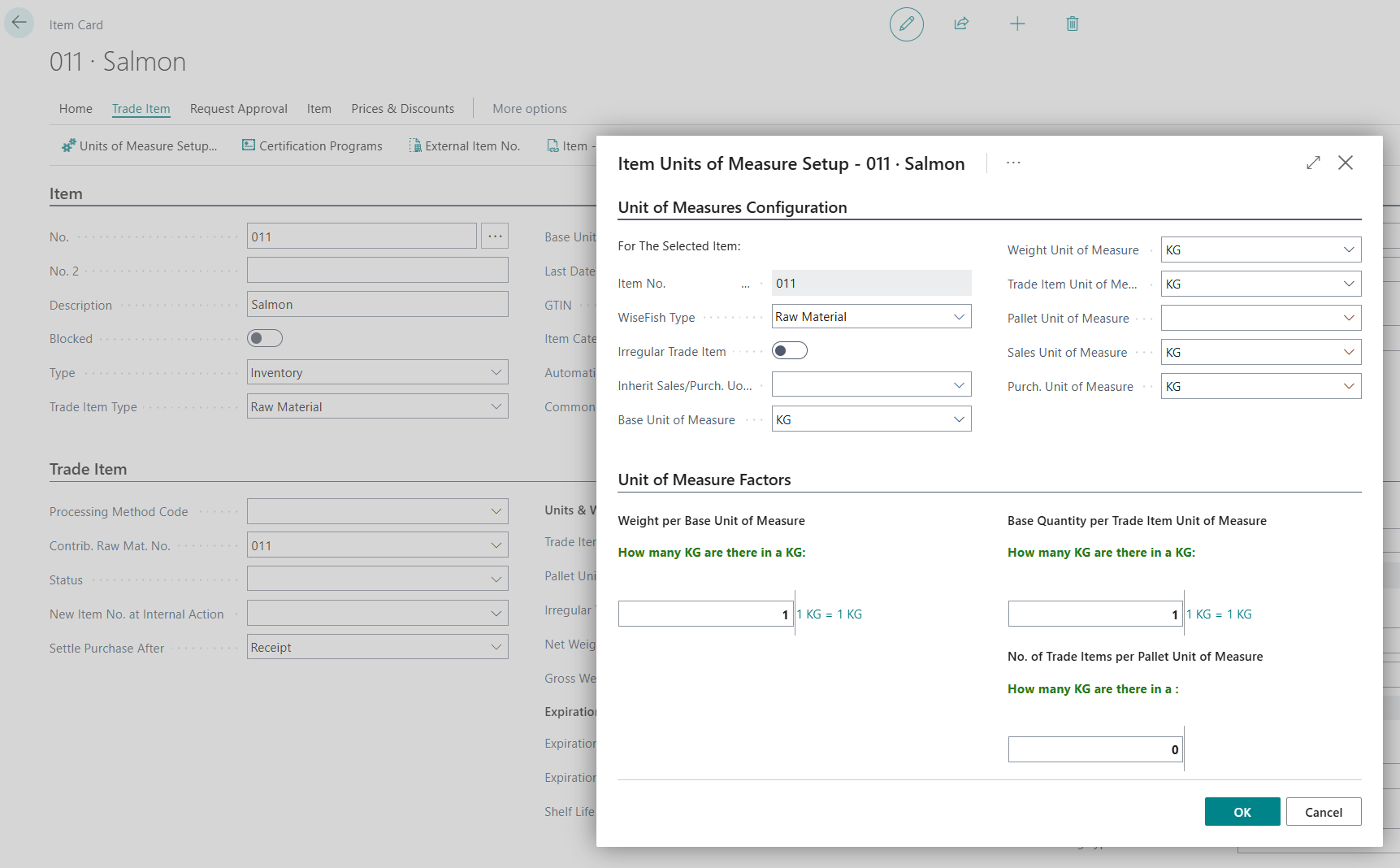Click the Trade Items per Pallet field
Image resolution: width=1400 pixels, height=868 pixels.
click(1094, 750)
